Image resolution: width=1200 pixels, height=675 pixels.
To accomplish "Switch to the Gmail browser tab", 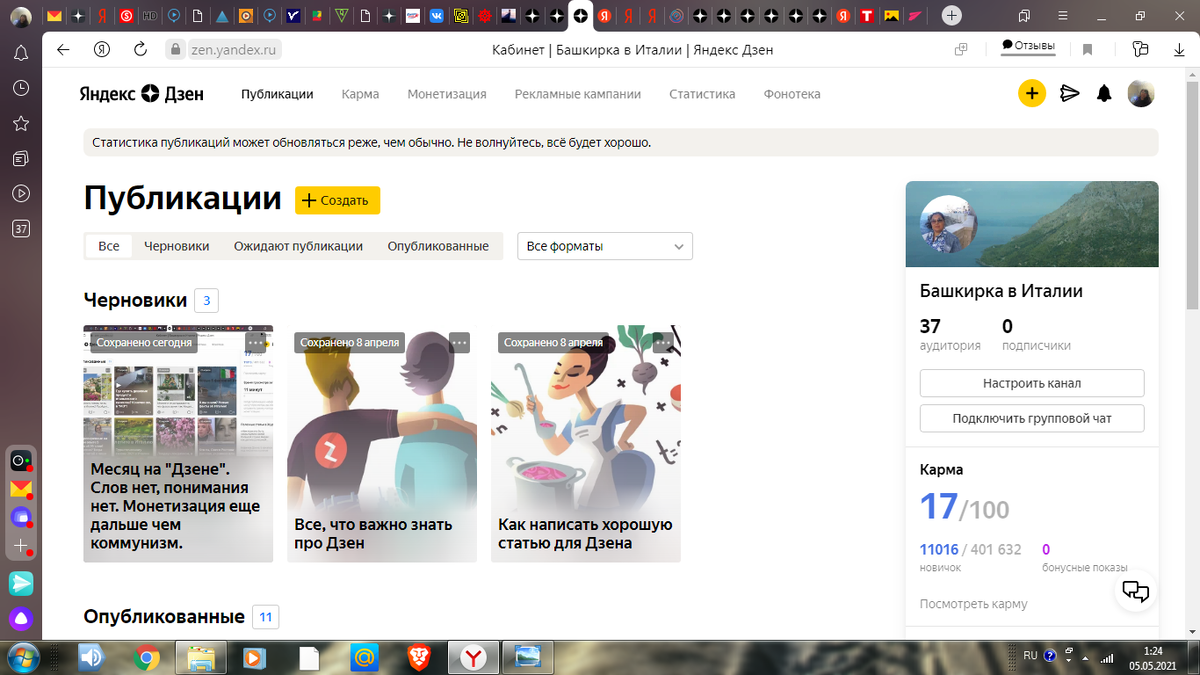I will [54, 16].
